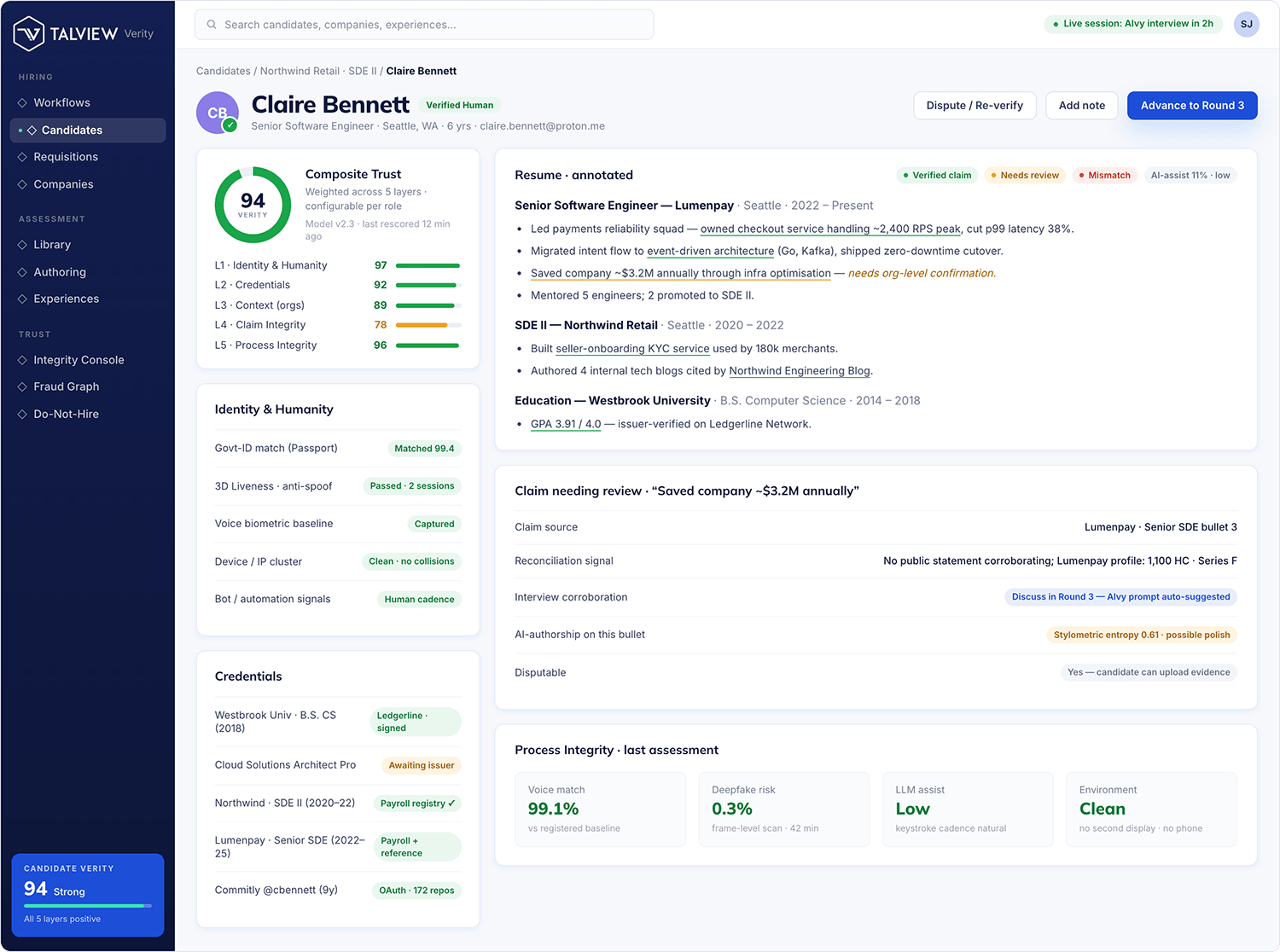The width and height of the screenshot is (1280, 952).
Task: Click the search magnifier icon
Action: pos(212,25)
